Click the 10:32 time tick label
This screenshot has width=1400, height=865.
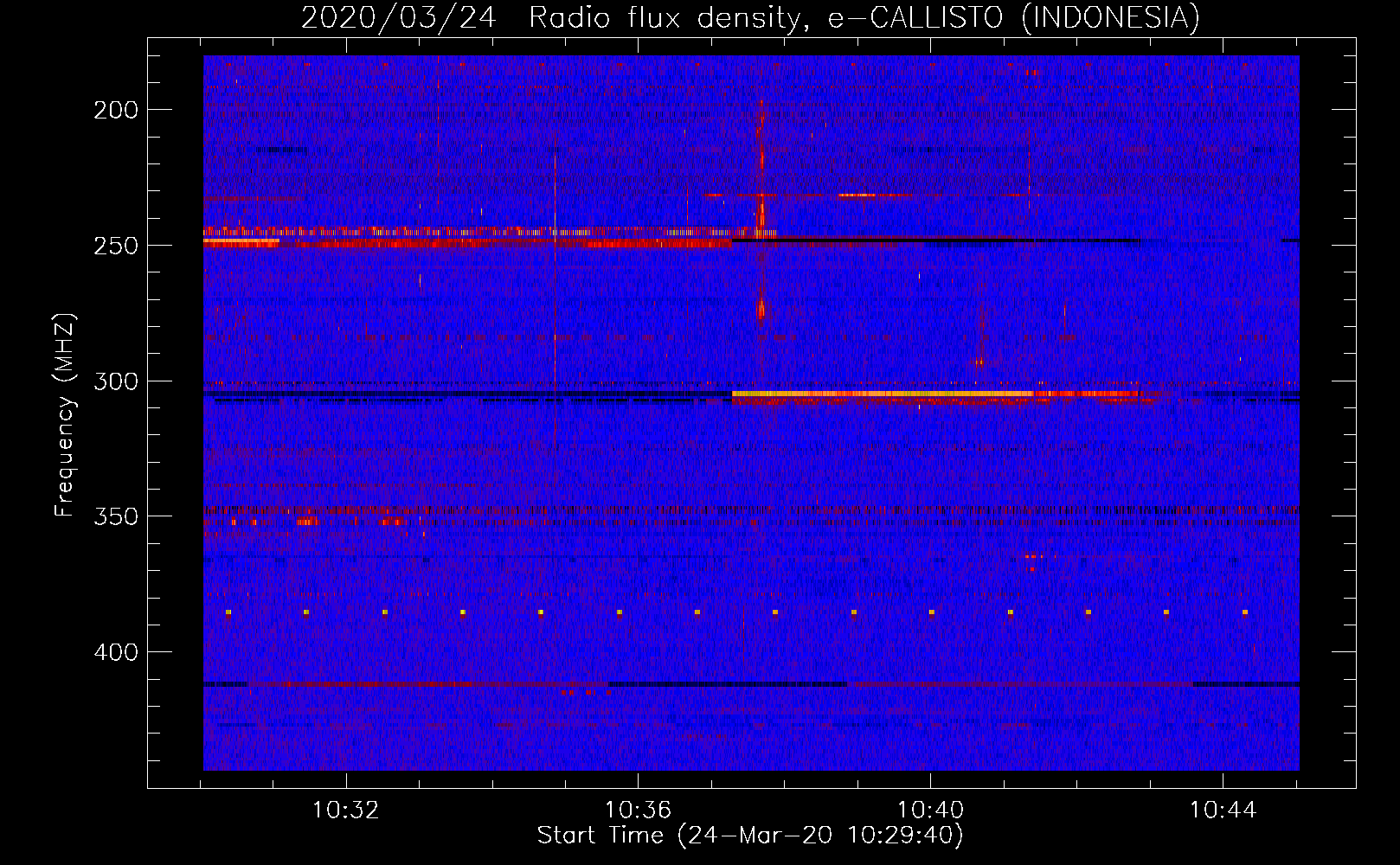[x=346, y=811]
